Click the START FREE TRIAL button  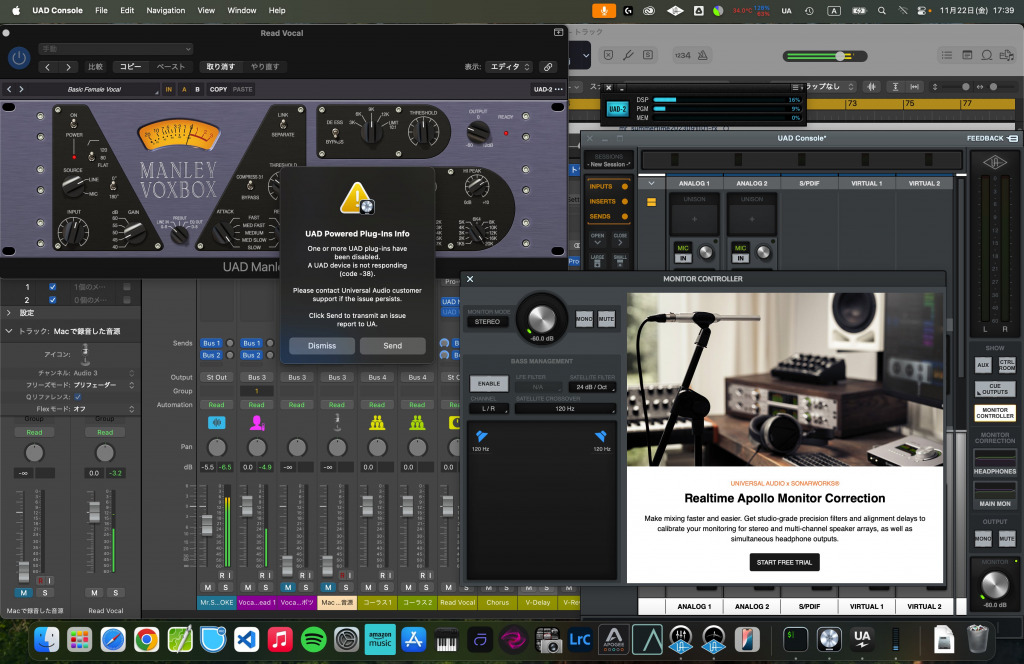785,562
